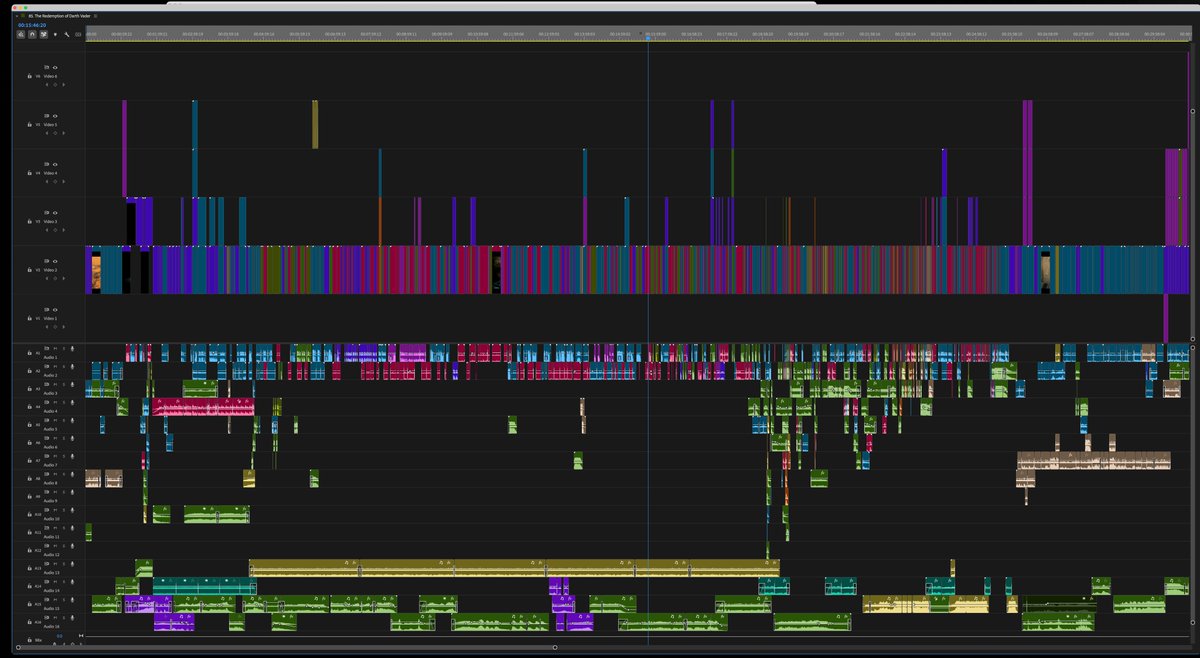Hide Video 3 track with eye icon
This screenshot has height=658, width=1200.
(x=55, y=213)
